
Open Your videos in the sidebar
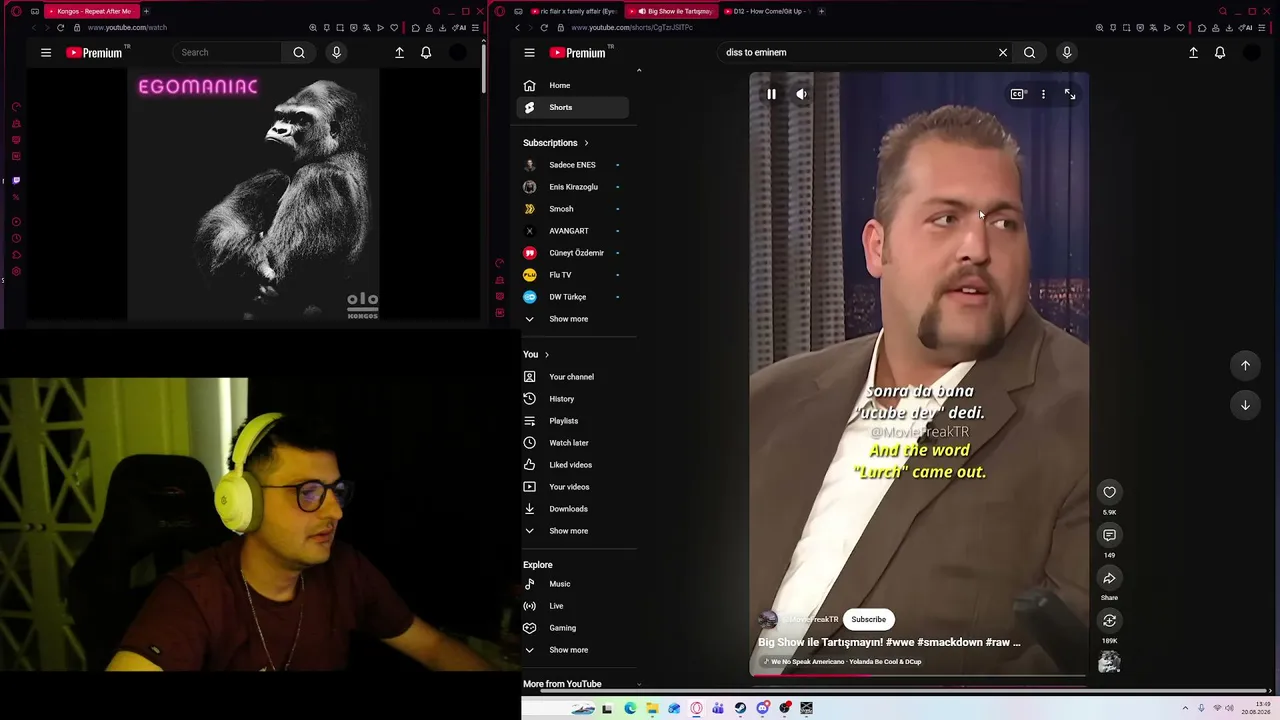tap(573, 487)
